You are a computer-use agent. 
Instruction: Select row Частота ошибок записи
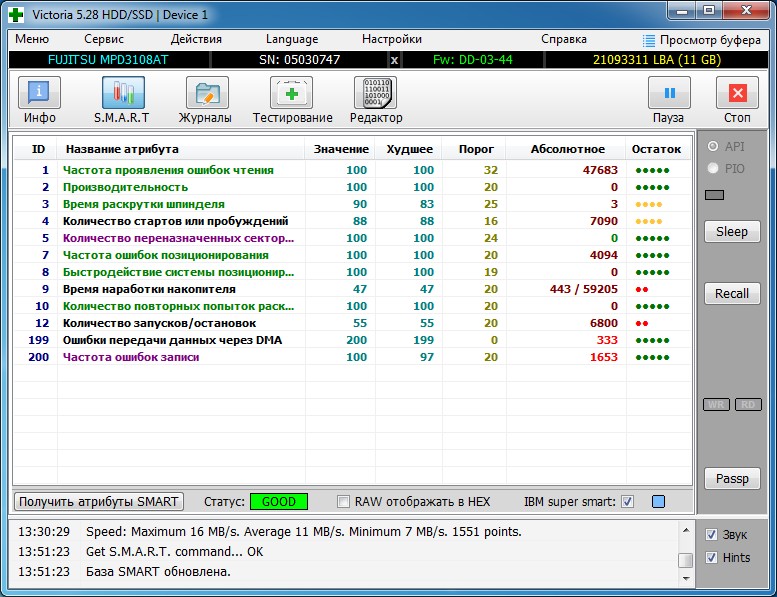click(x=352, y=357)
